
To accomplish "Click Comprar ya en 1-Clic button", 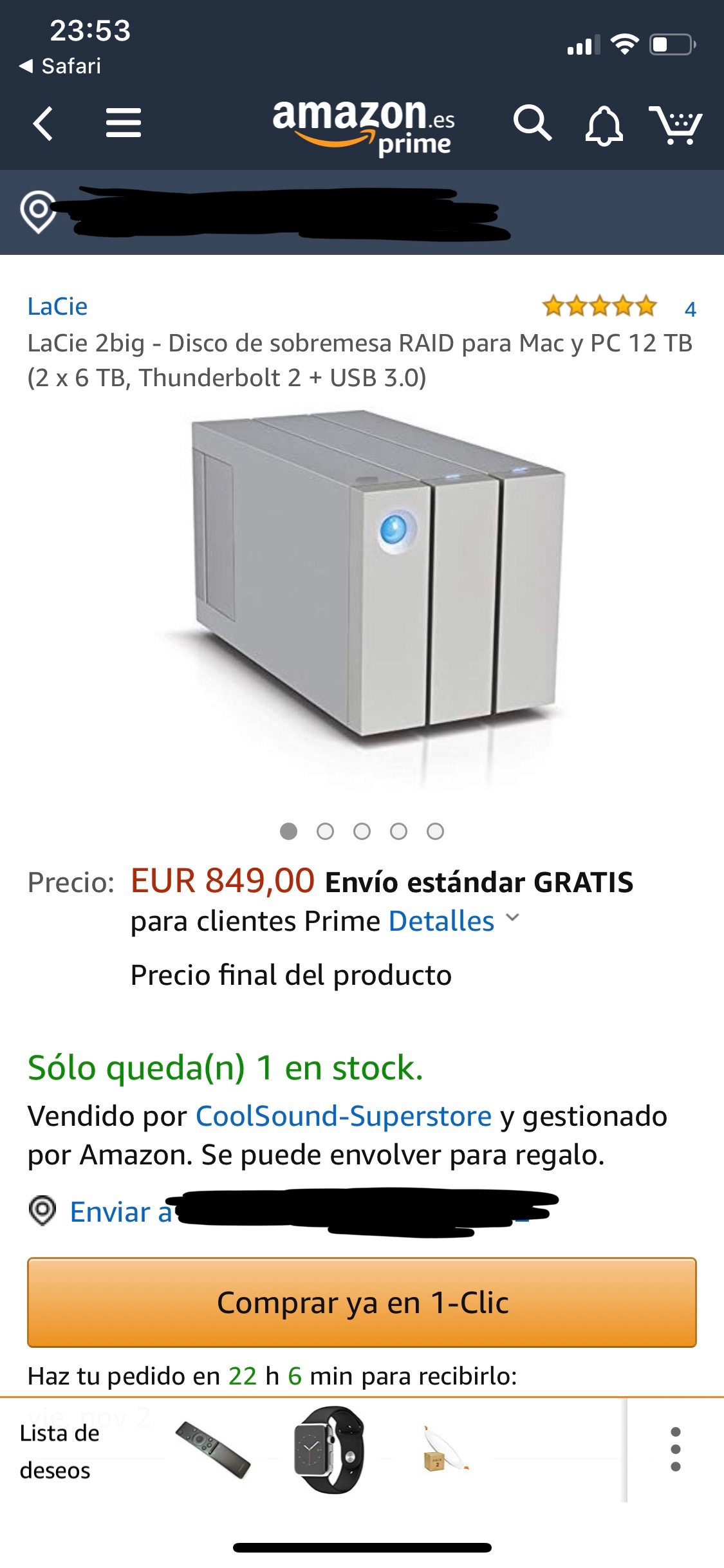I will [x=362, y=1302].
